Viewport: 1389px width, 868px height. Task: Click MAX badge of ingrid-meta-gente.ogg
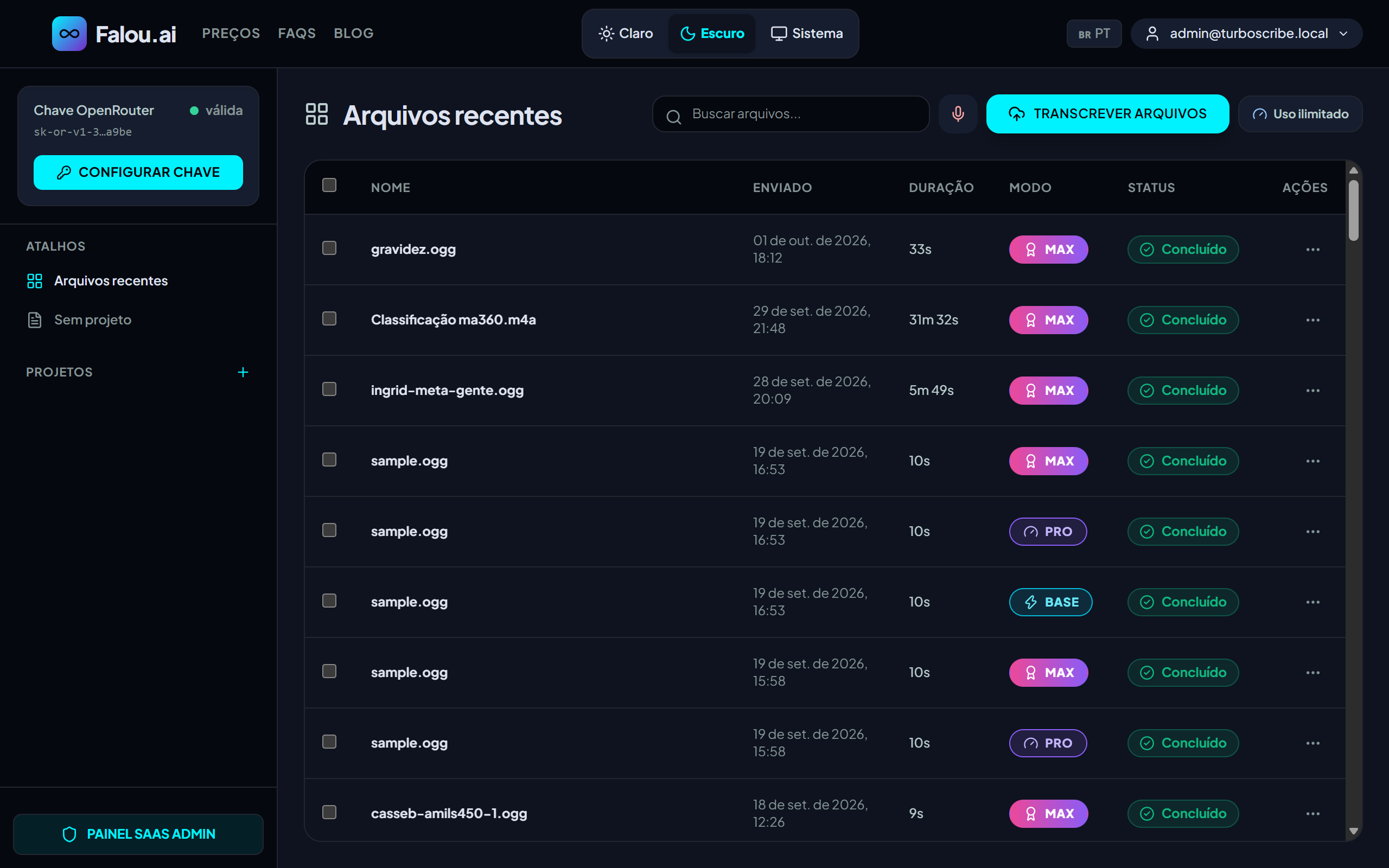pos(1048,391)
